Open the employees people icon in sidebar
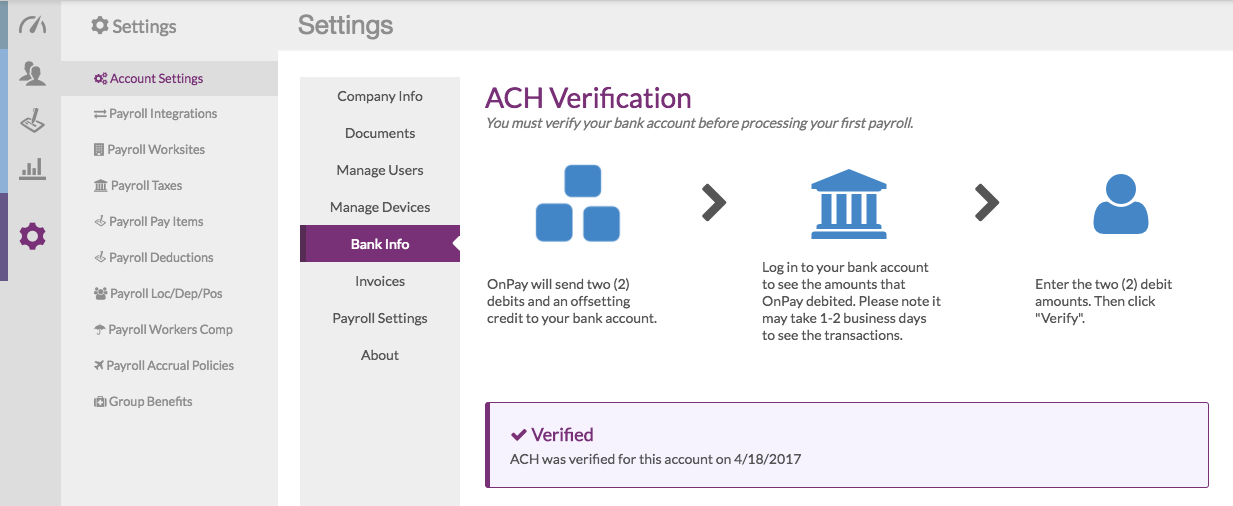 33,74
